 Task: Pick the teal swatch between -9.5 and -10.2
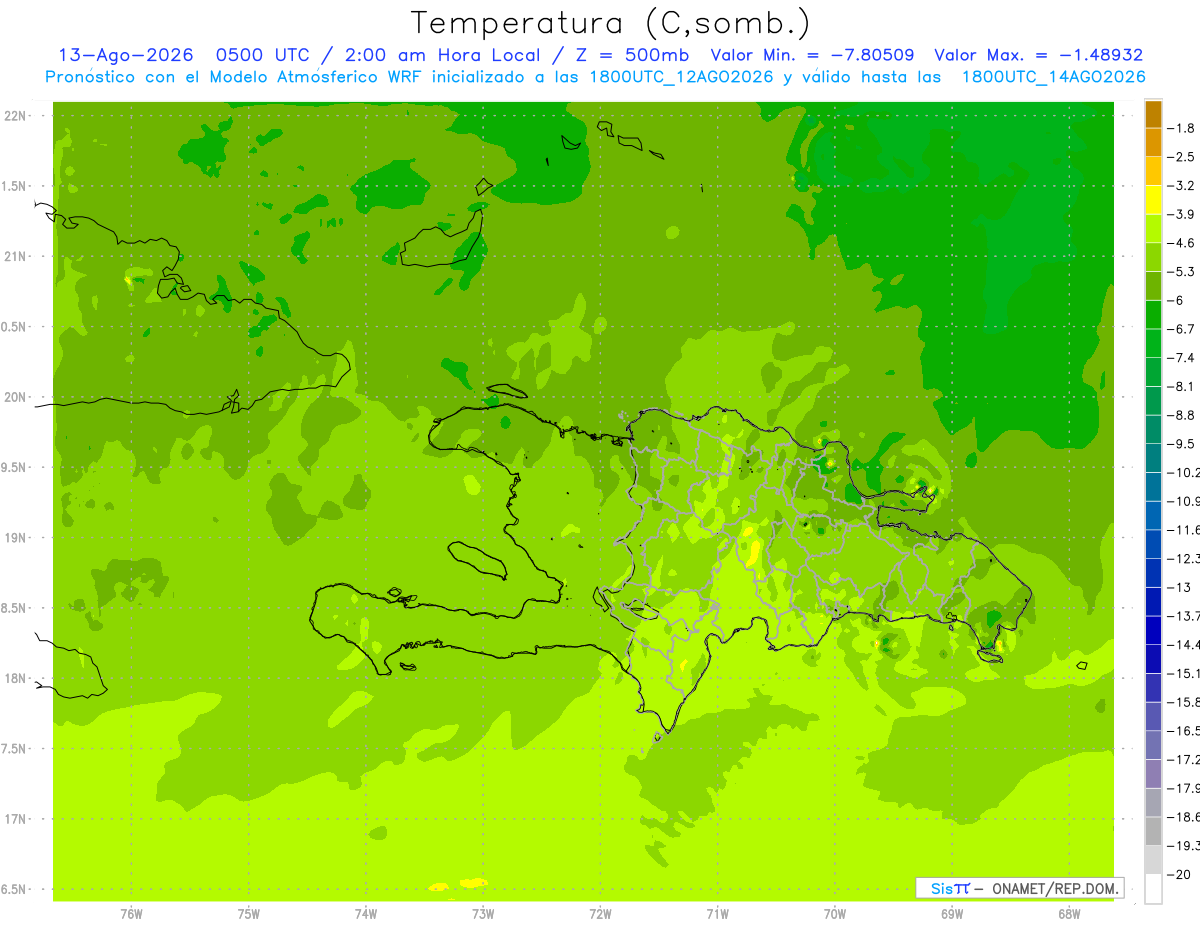[1153, 459]
